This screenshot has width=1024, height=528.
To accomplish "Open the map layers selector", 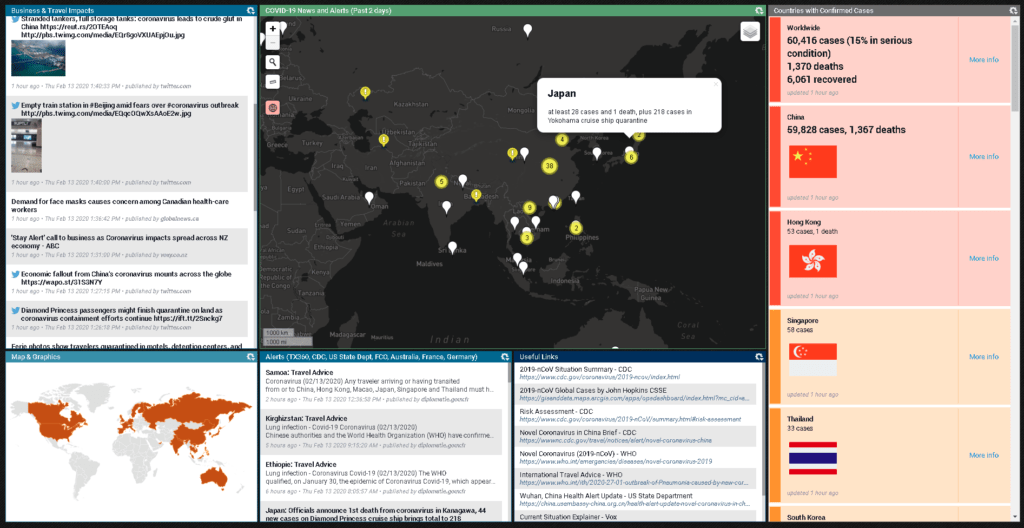I will click(750, 32).
